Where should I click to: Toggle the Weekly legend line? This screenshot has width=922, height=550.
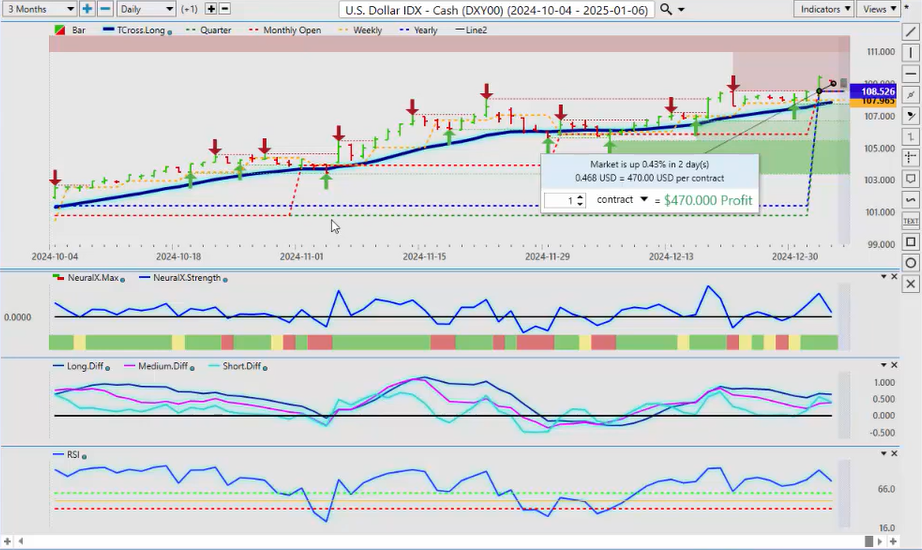(366, 30)
